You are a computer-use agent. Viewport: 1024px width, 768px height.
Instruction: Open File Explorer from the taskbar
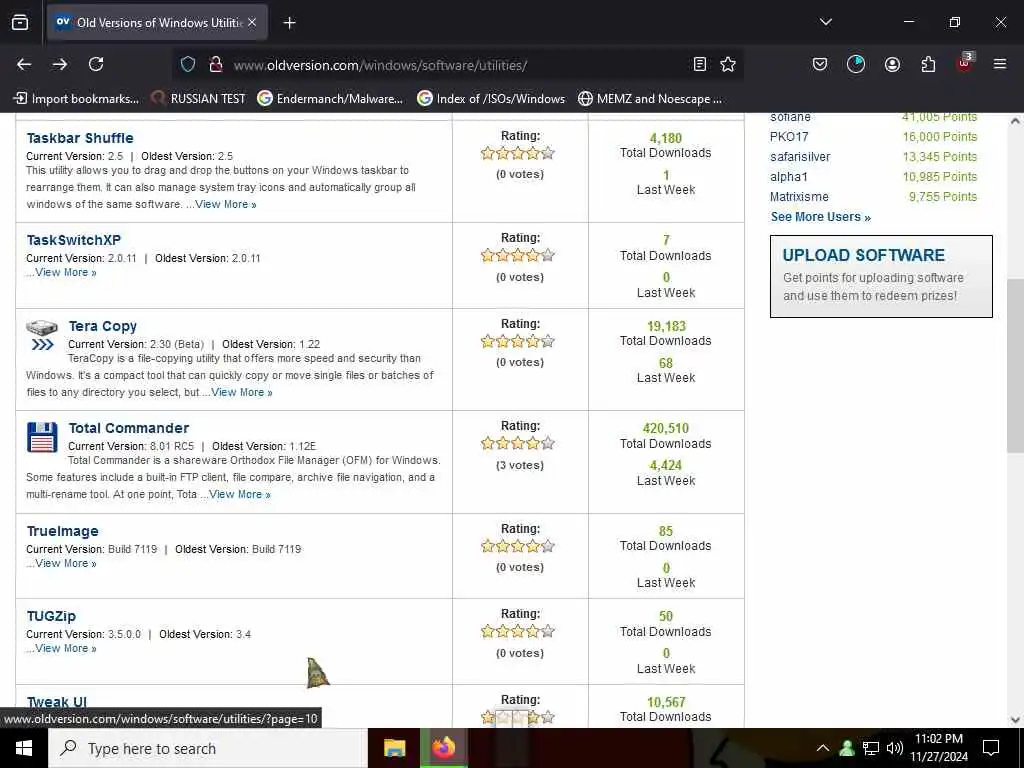(394, 748)
